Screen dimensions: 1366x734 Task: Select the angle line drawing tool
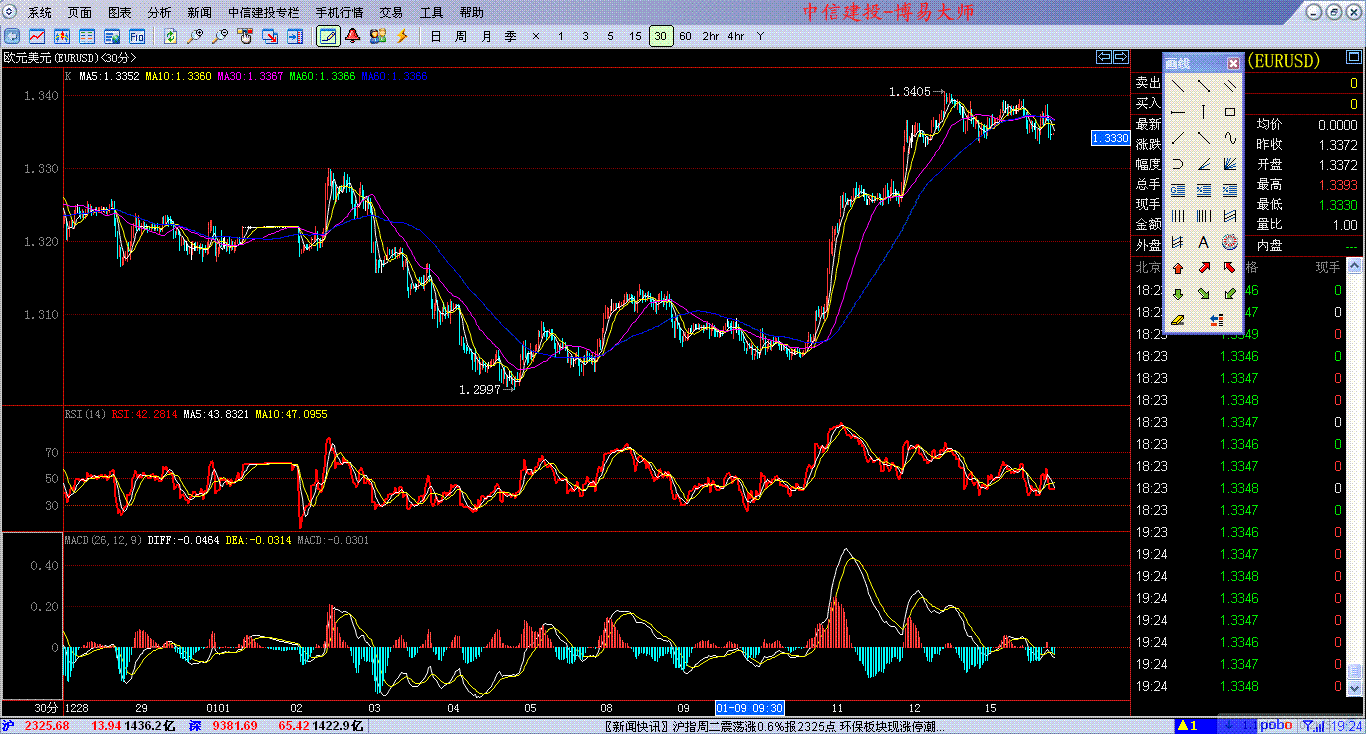(1204, 164)
